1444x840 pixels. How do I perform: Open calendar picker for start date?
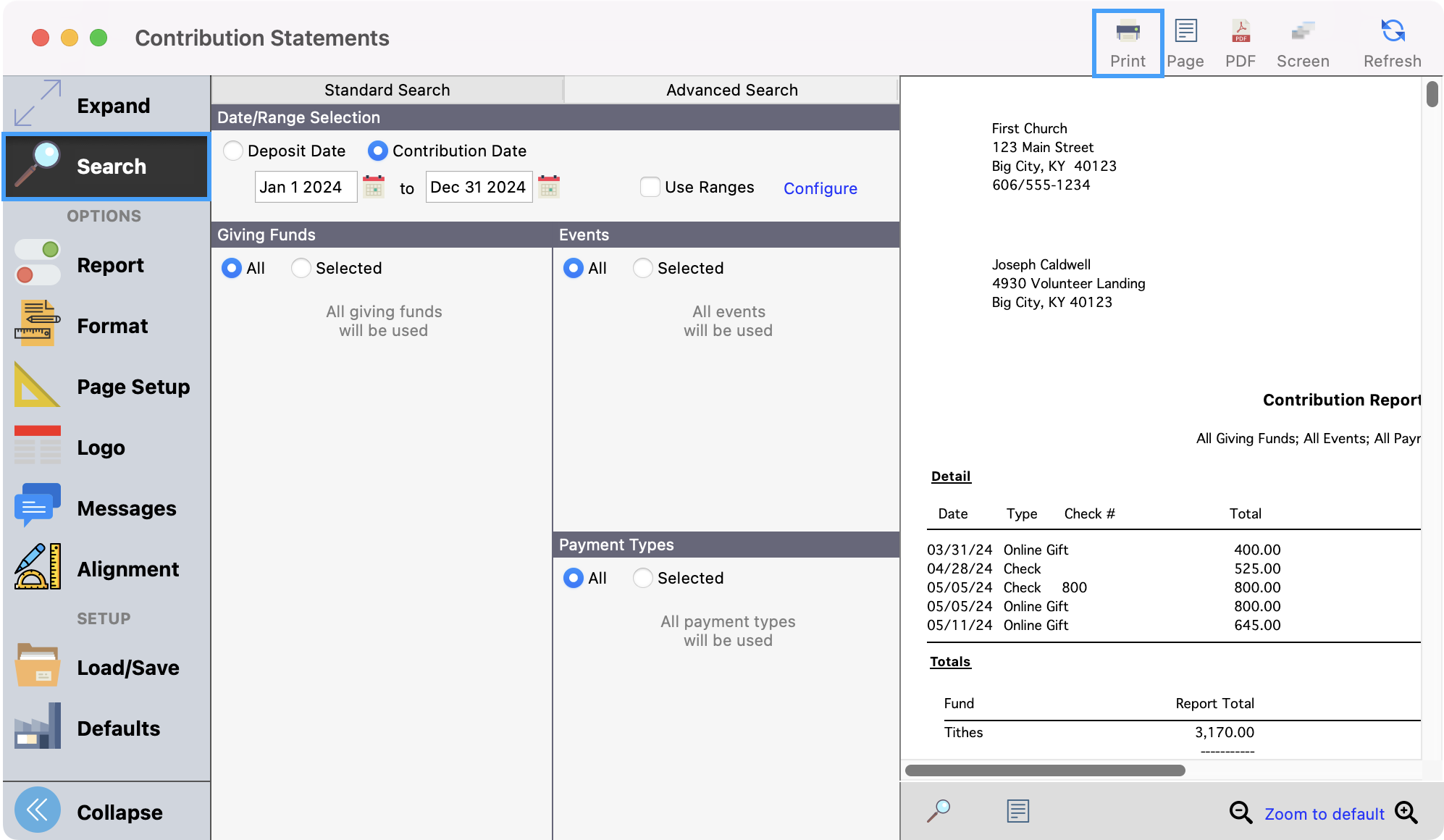[374, 187]
